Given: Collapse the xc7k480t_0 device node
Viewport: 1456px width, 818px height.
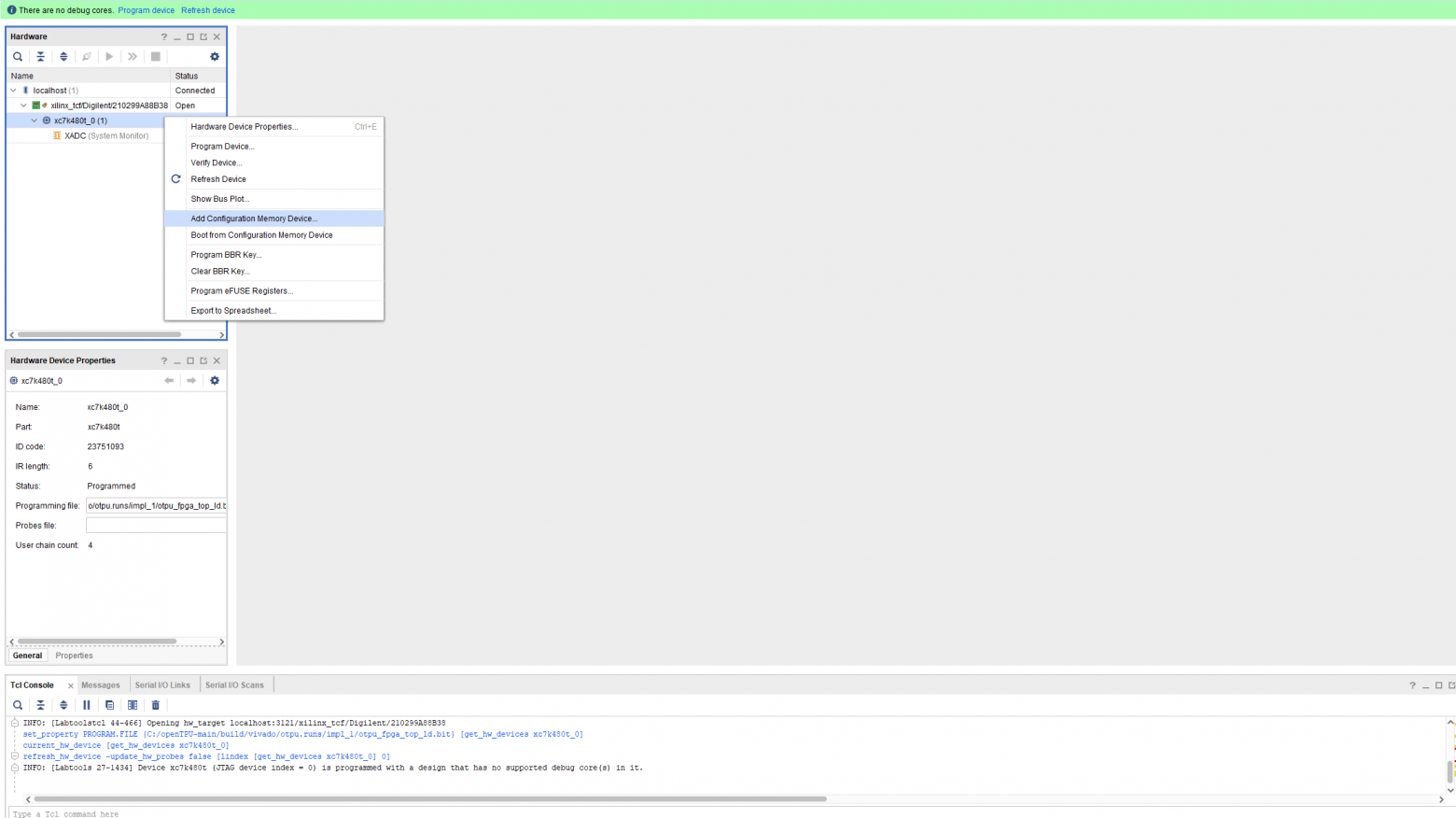Looking at the screenshot, I should pos(35,120).
